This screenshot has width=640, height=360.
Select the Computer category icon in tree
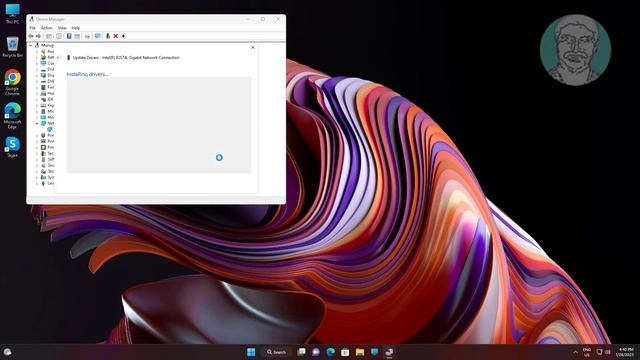[x=43, y=63]
